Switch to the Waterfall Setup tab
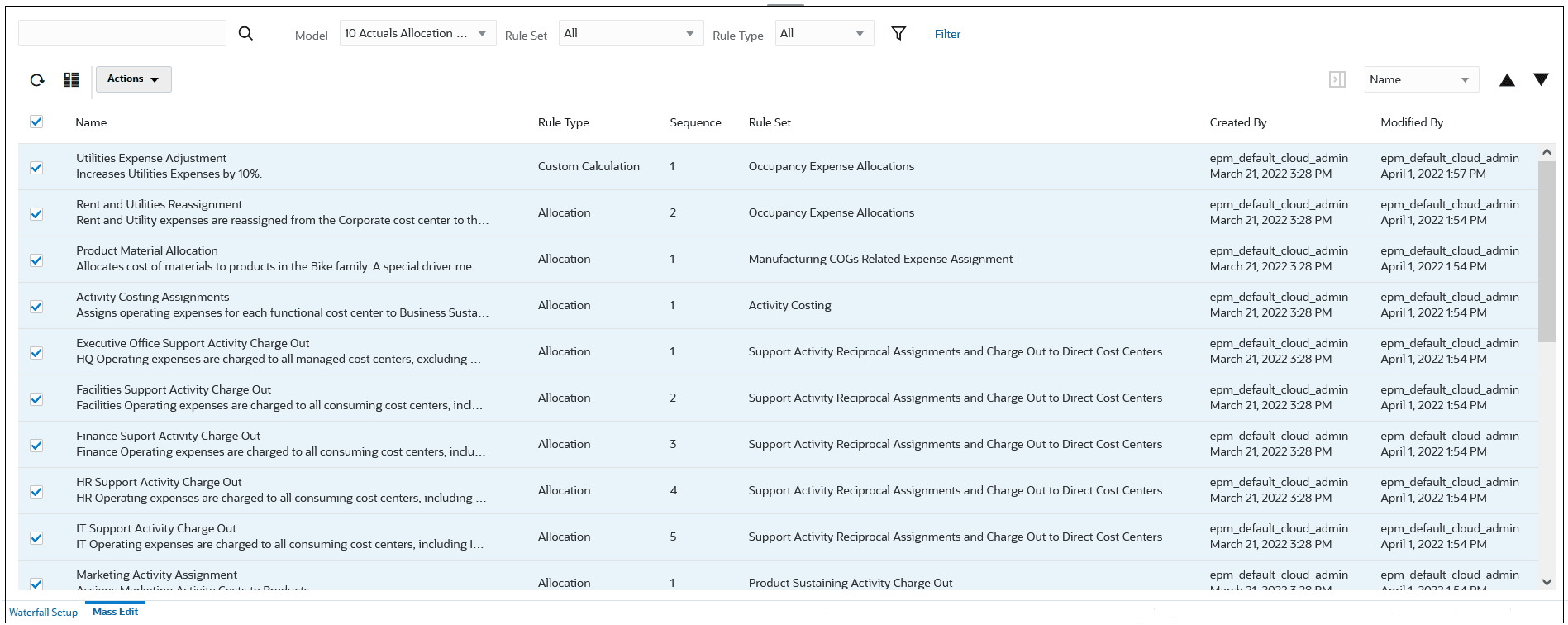This screenshot has width=1568, height=625. click(43, 613)
